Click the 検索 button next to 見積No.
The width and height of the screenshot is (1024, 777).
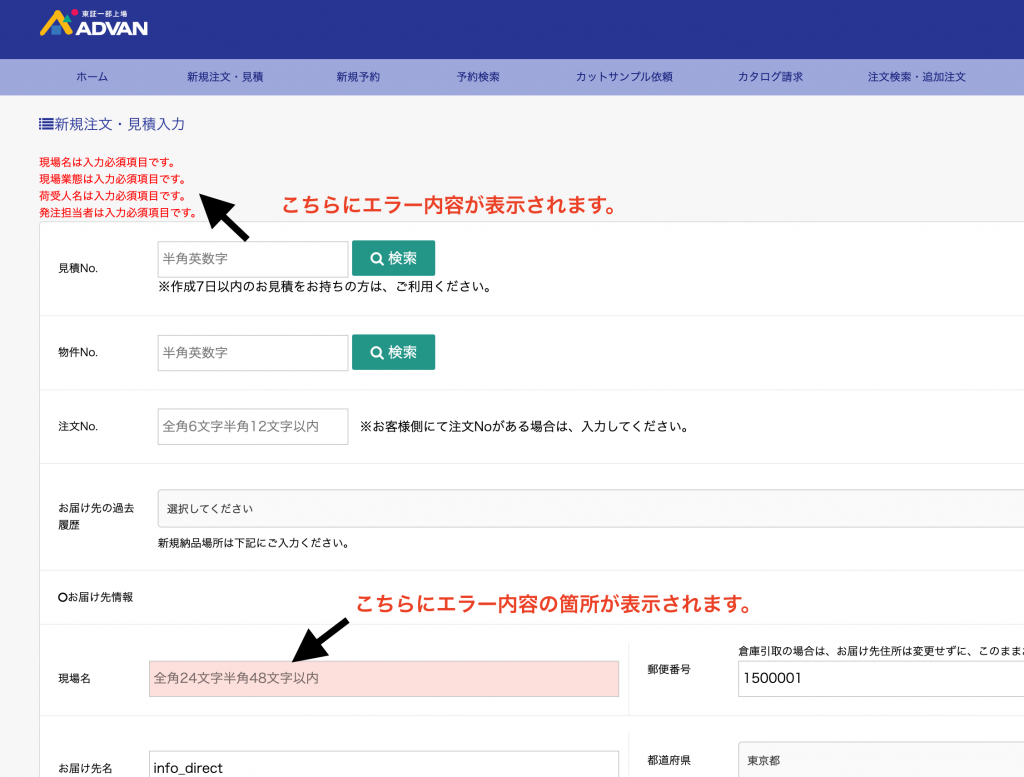(x=393, y=258)
